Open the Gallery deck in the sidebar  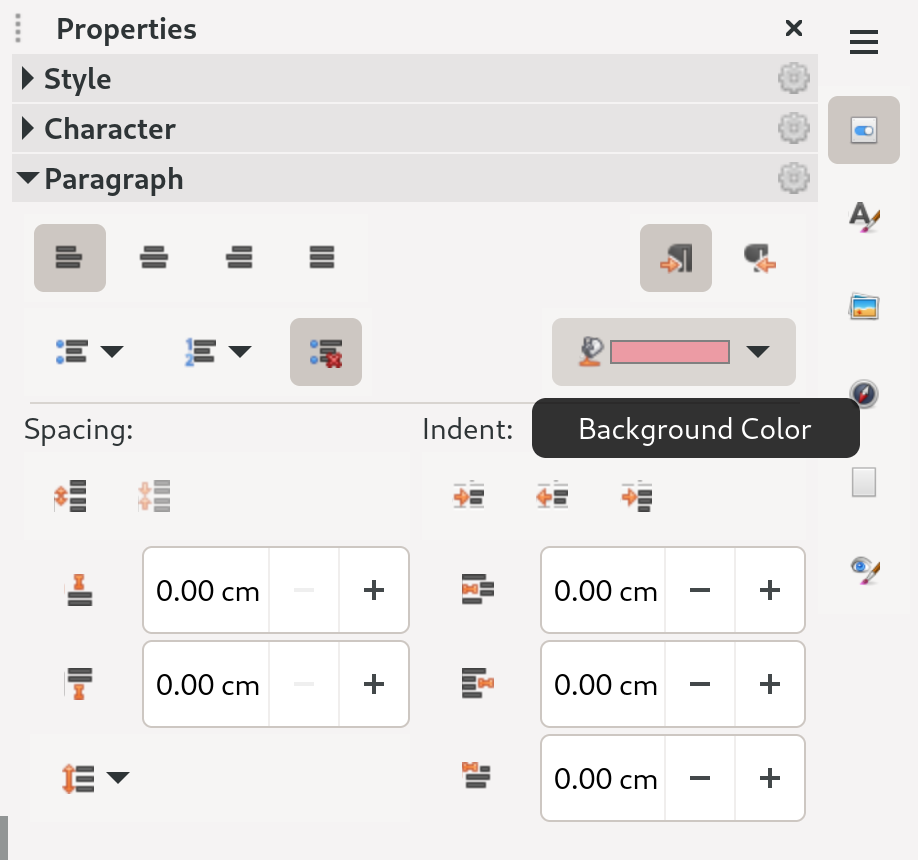[x=863, y=306]
